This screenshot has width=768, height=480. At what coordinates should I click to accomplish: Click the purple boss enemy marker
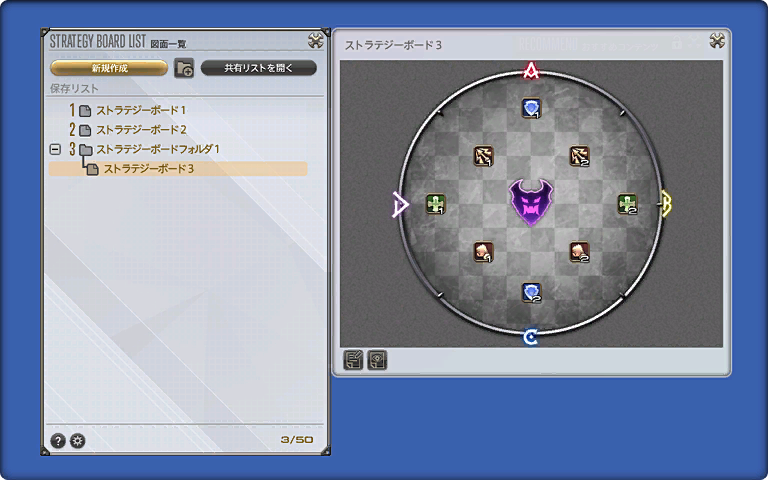click(531, 201)
